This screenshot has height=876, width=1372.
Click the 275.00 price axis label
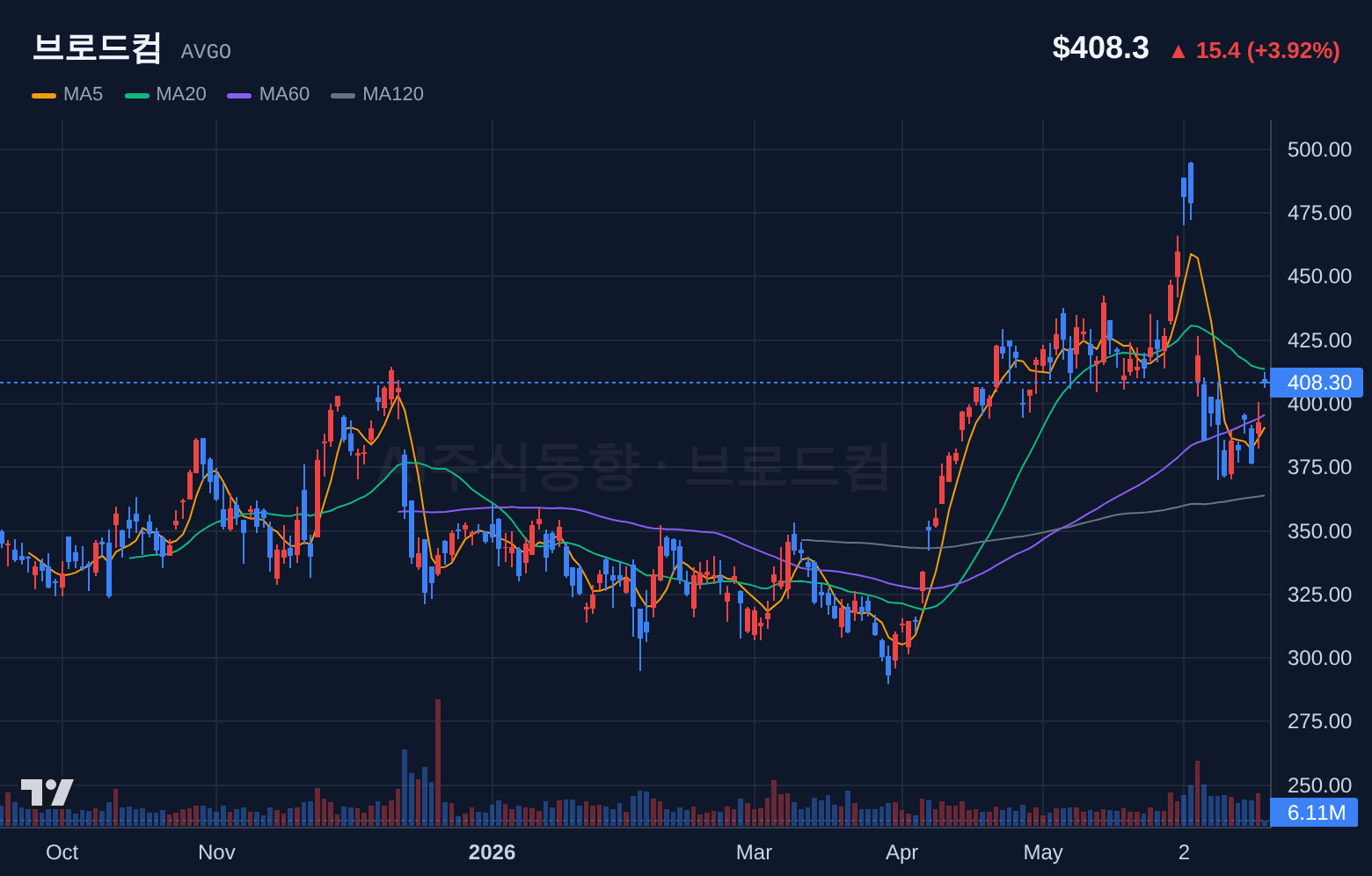click(x=1319, y=721)
